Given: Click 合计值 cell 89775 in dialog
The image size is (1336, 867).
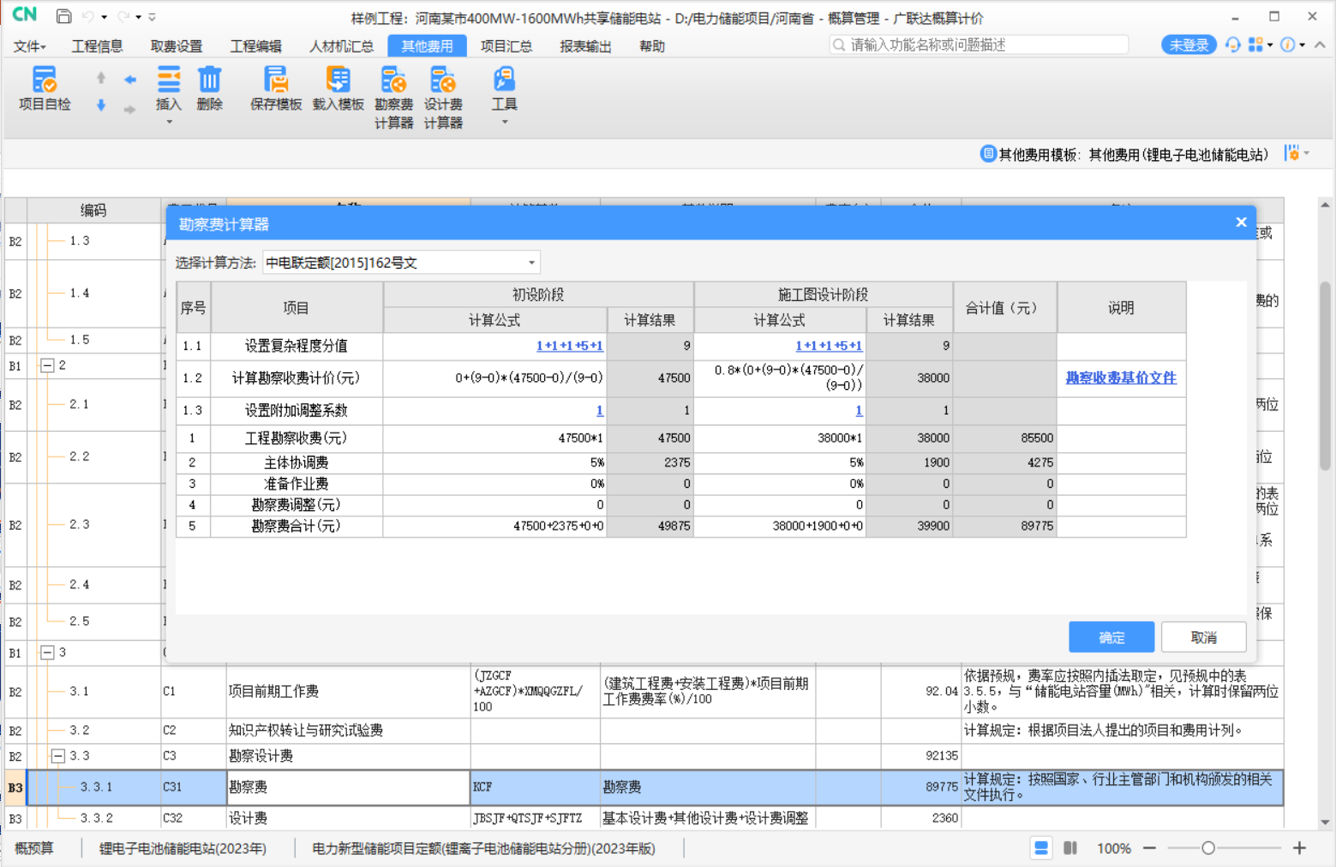Looking at the screenshot, I should [1005, 526].
